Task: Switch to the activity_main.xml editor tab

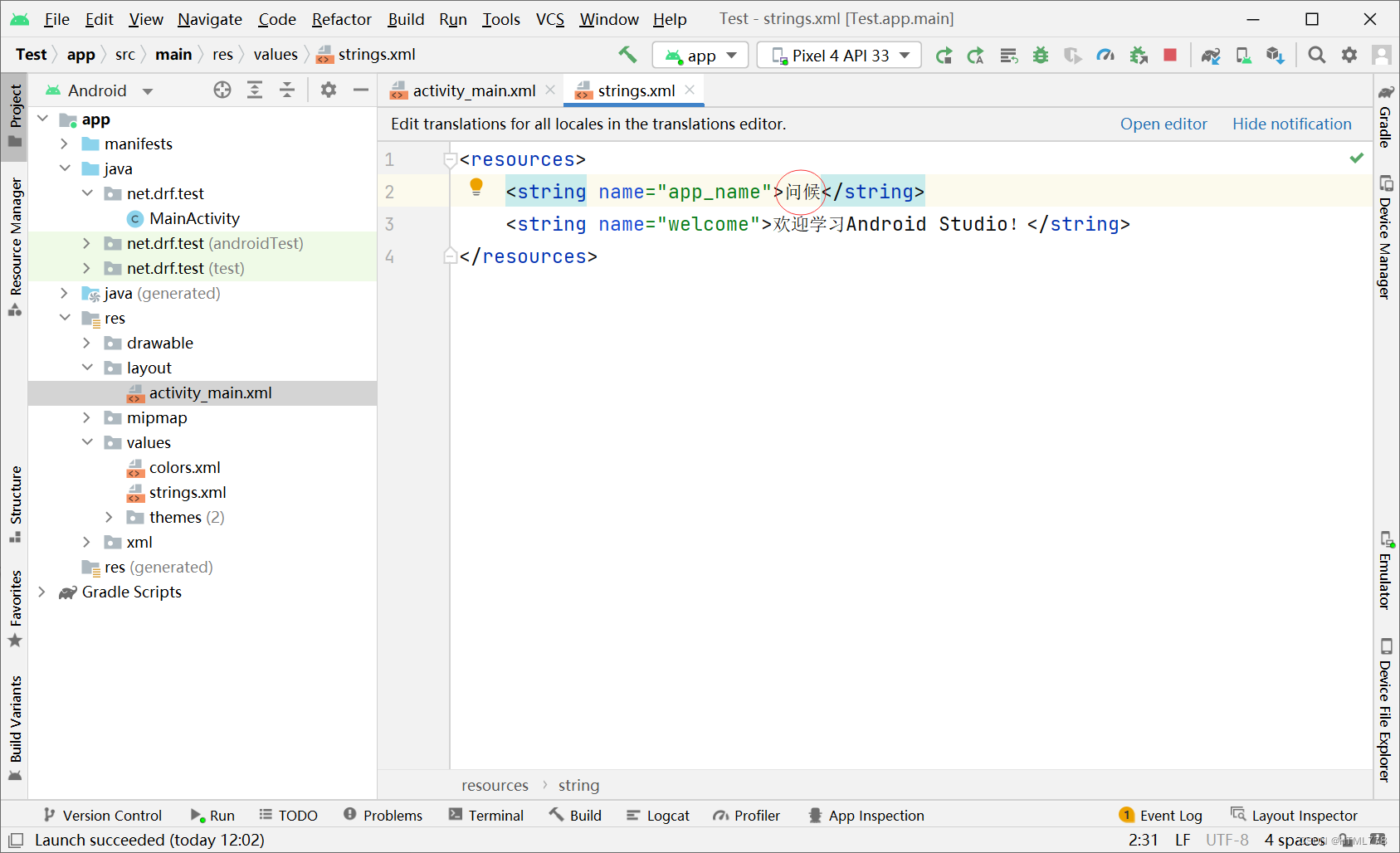Action: [x=473, y=90]
